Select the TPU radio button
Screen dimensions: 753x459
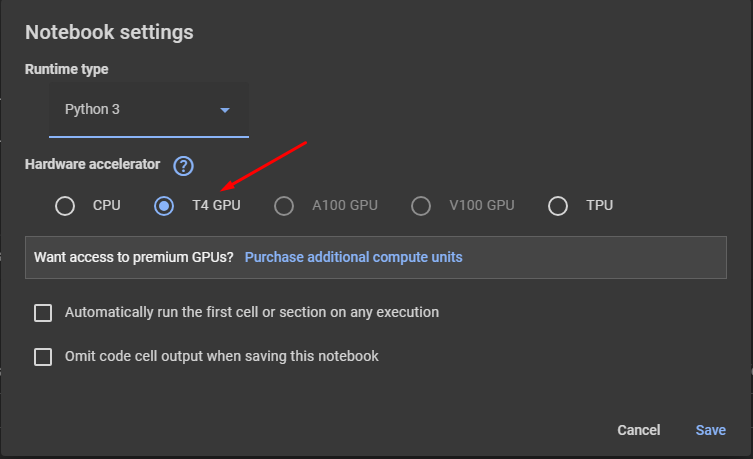(558, 206)
